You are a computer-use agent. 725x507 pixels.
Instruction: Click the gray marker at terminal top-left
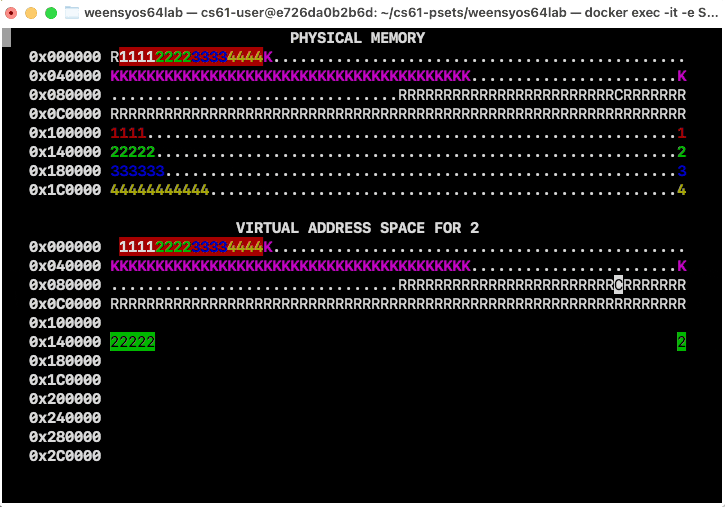tap(6, 38)
